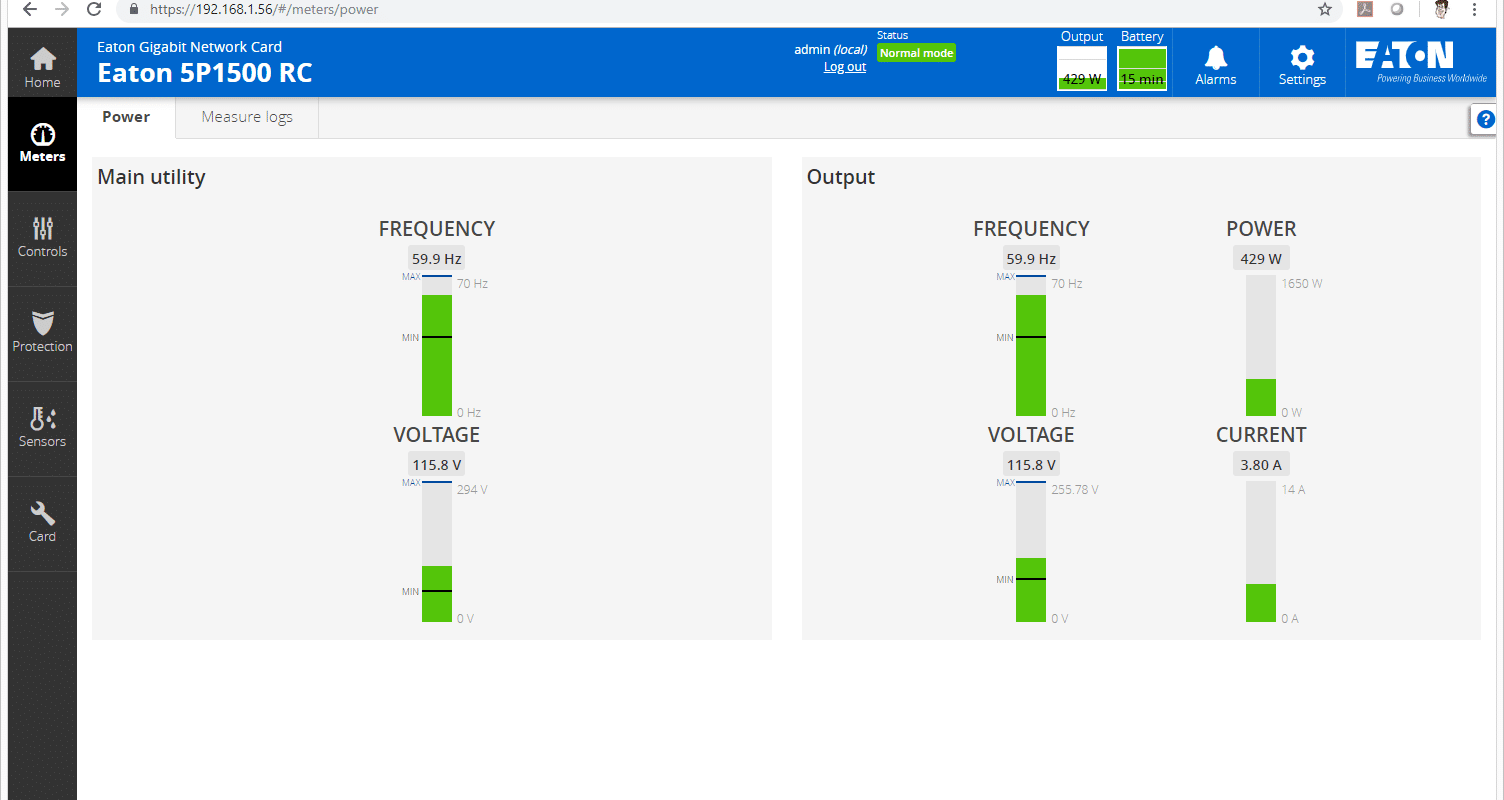Click the CURRENT gauge label
Screen dimensions: 1504x800
pyautogui.click(x=1261, y=435)
